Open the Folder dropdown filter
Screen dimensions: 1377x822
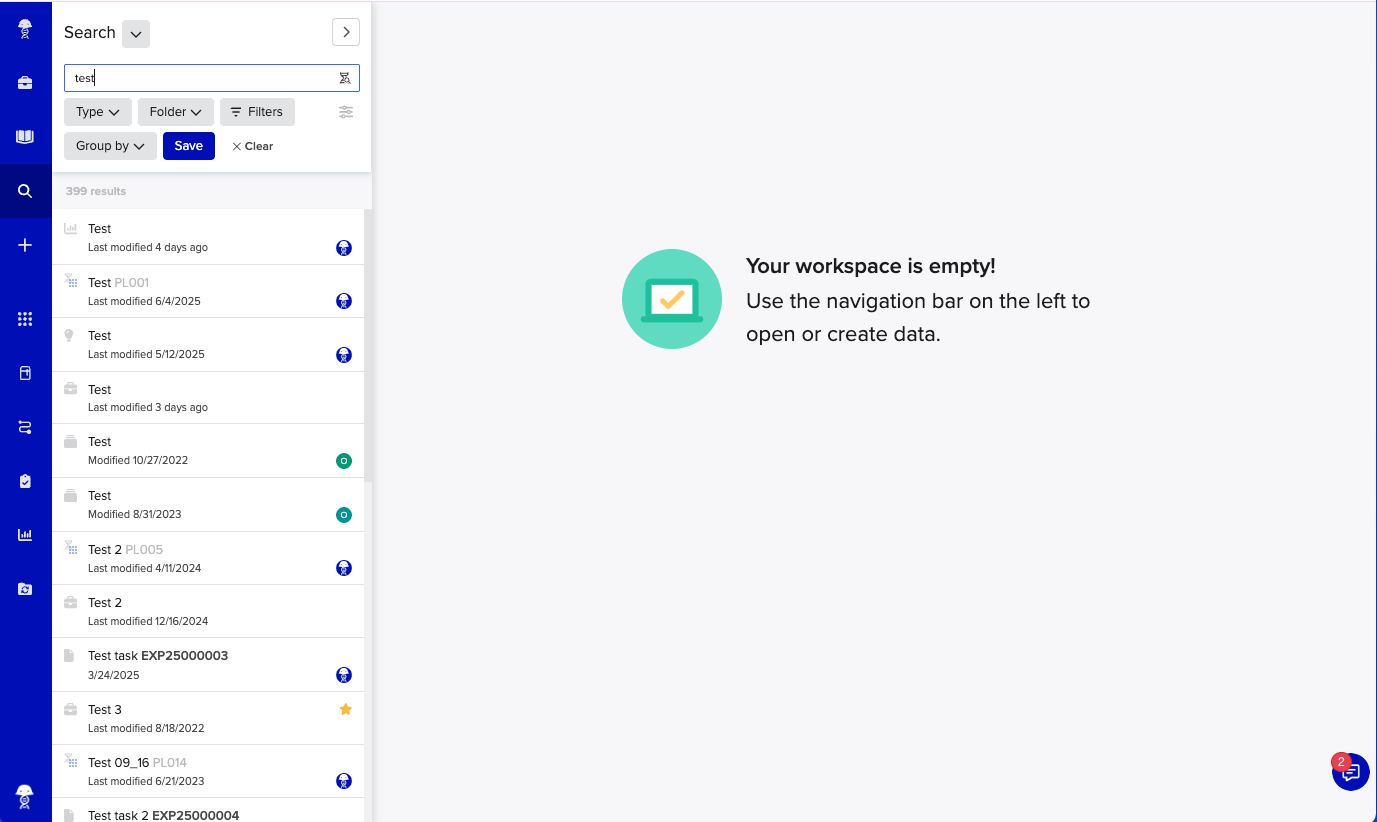point(175,112)
